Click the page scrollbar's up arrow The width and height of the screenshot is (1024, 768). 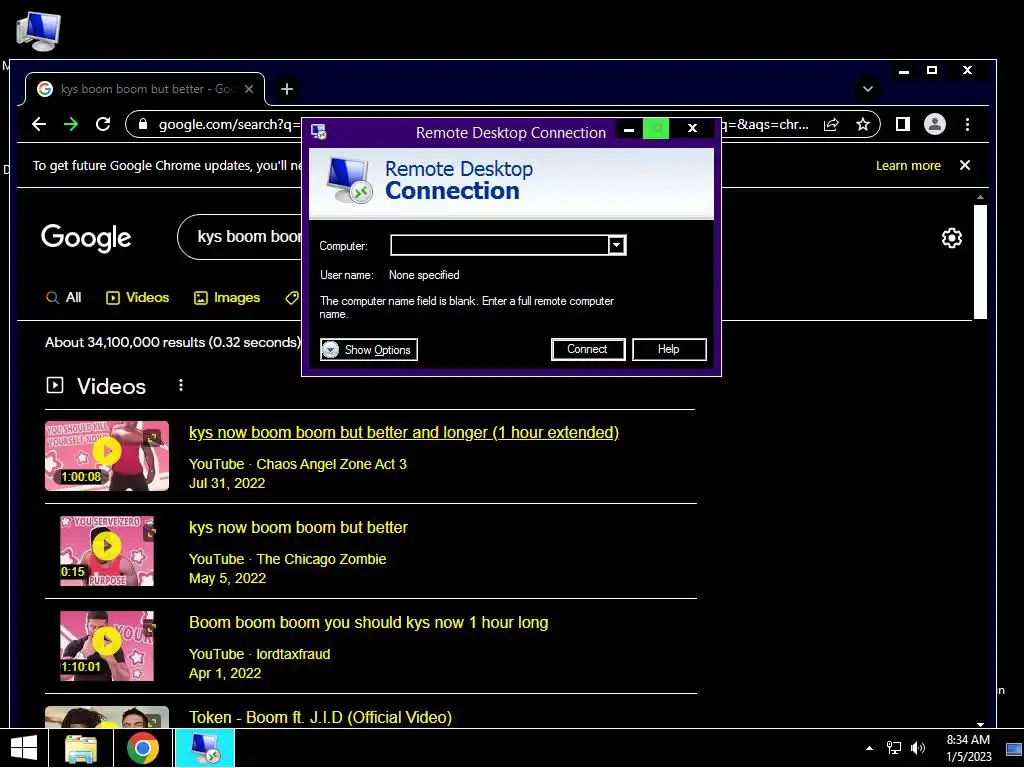click(x=980, y=197)
